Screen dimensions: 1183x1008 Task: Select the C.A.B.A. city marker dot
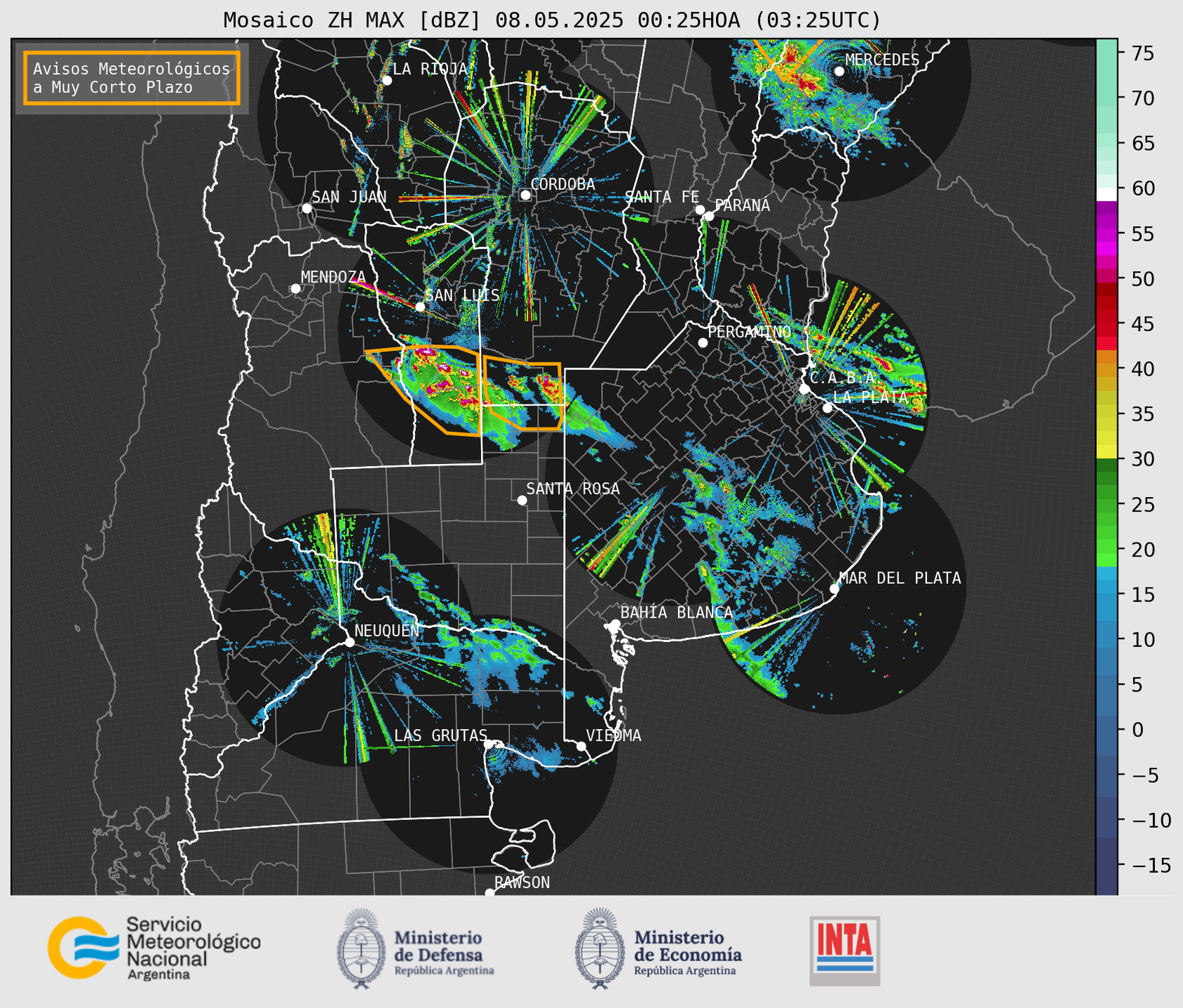point(804,389)
